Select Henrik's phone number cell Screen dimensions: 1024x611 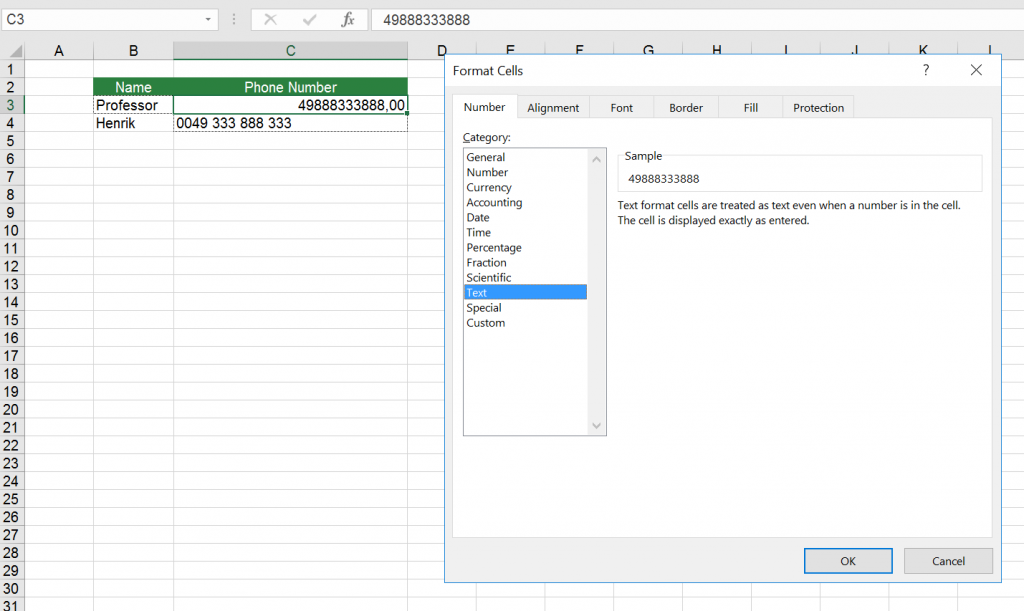click(x=290, y=123)
